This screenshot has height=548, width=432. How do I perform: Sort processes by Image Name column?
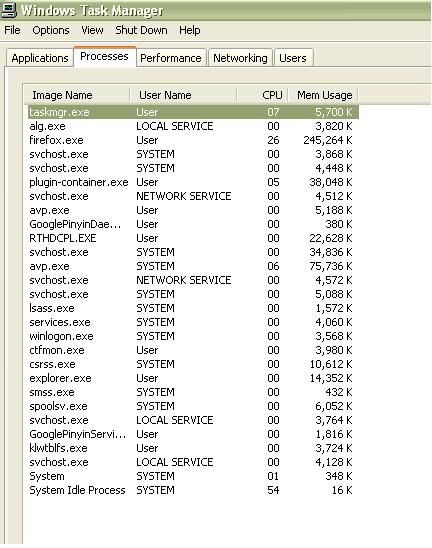(77, 95)
